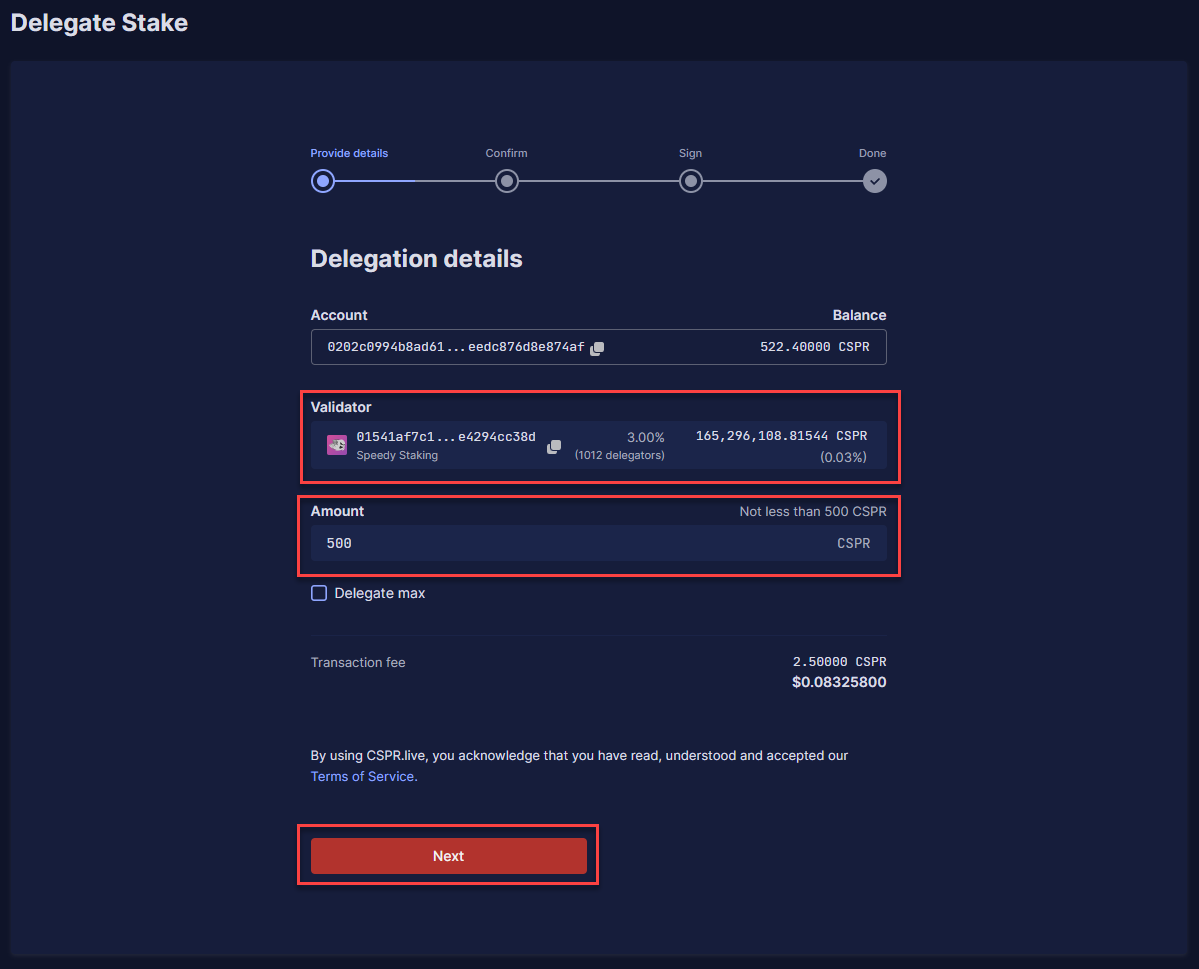The image size is (1199, 969).
Task: Click the "Delegate max" label text
Action: pyautogui.click(x=380, y=593)
